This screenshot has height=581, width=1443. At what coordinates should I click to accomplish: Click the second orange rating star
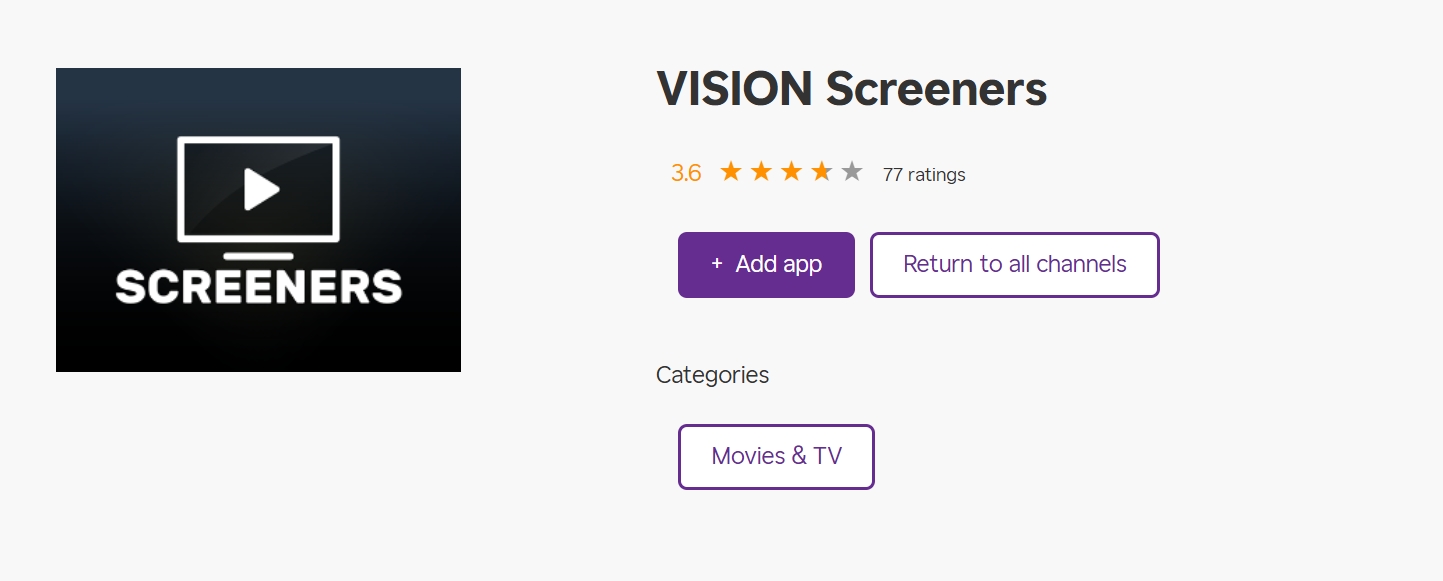pos(761,172)
